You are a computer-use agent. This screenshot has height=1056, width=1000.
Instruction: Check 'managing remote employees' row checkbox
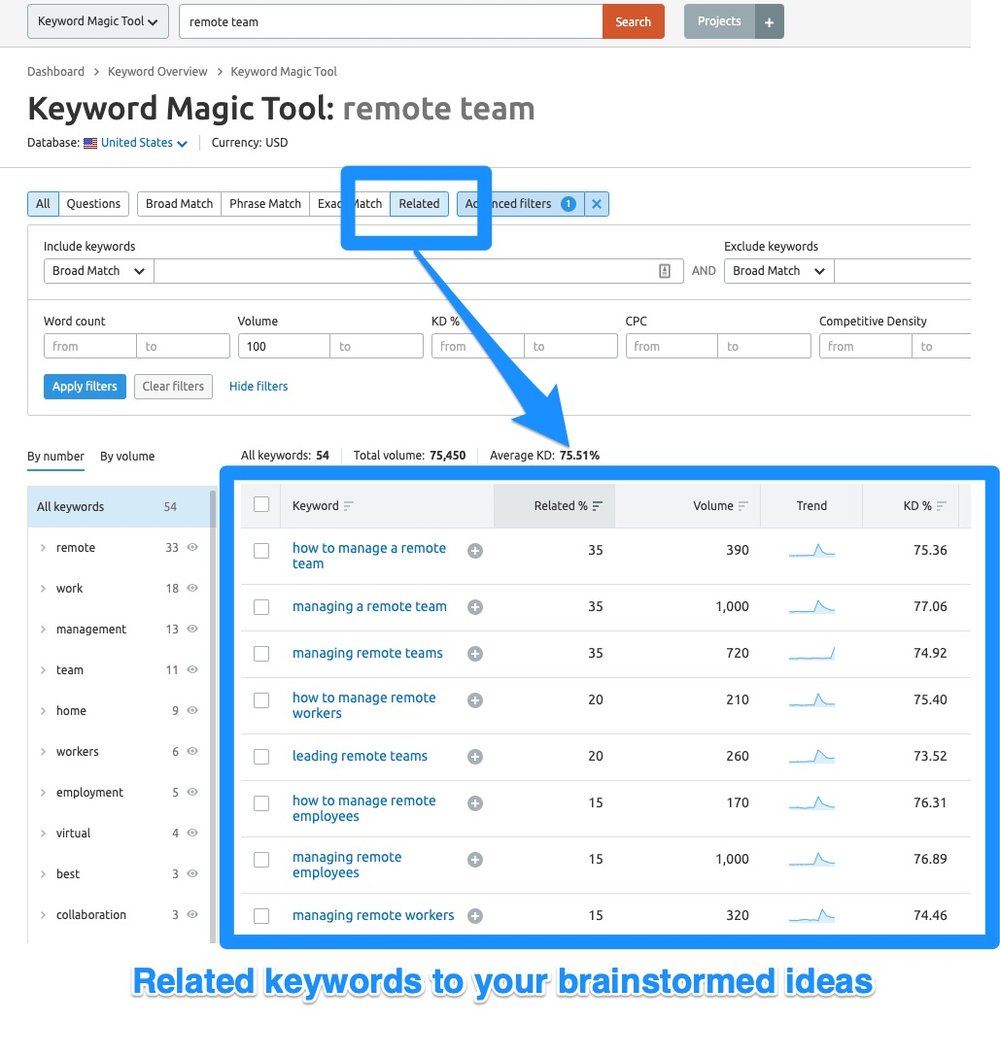click(x=261, y=859)
